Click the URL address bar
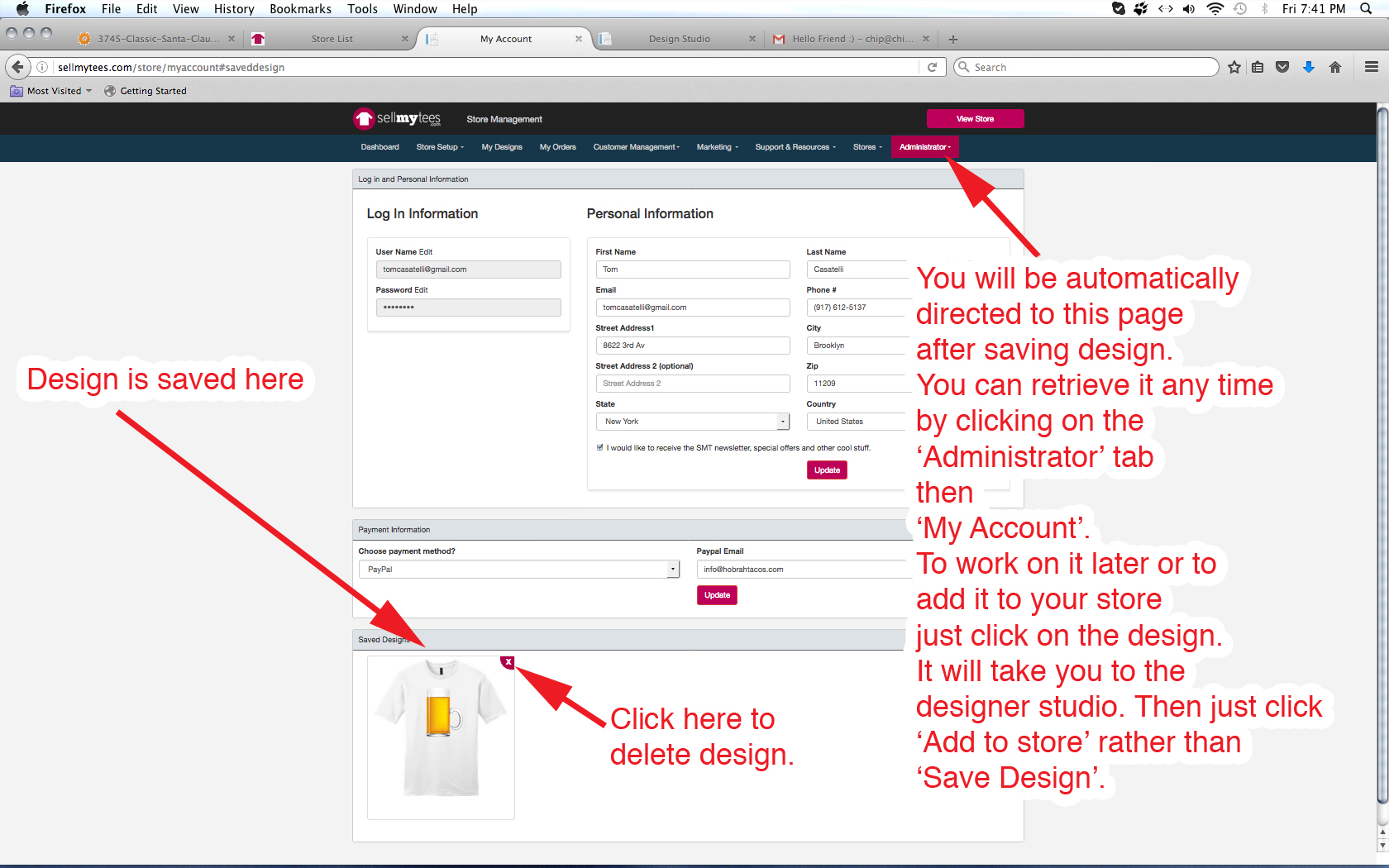 [486, 67]
